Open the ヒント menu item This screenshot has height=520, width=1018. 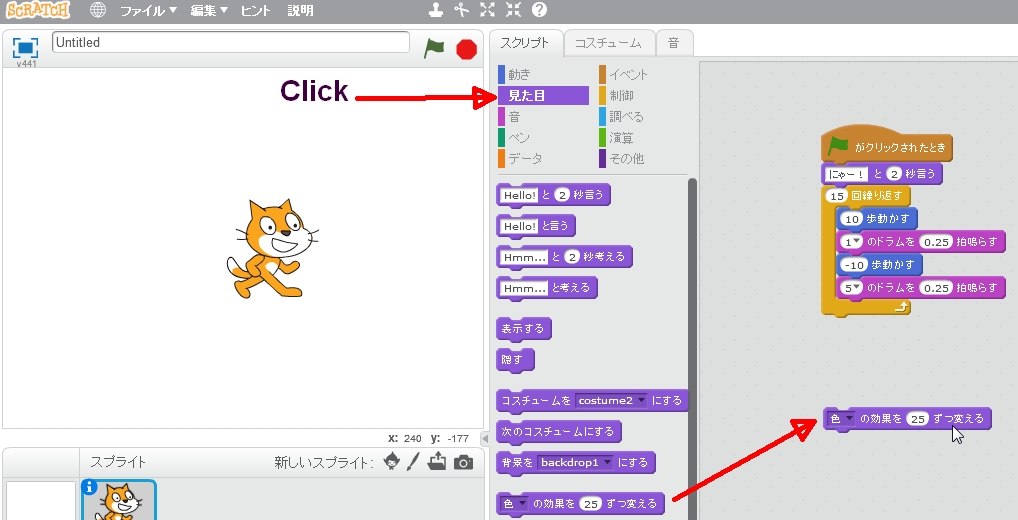click(255, 10)
